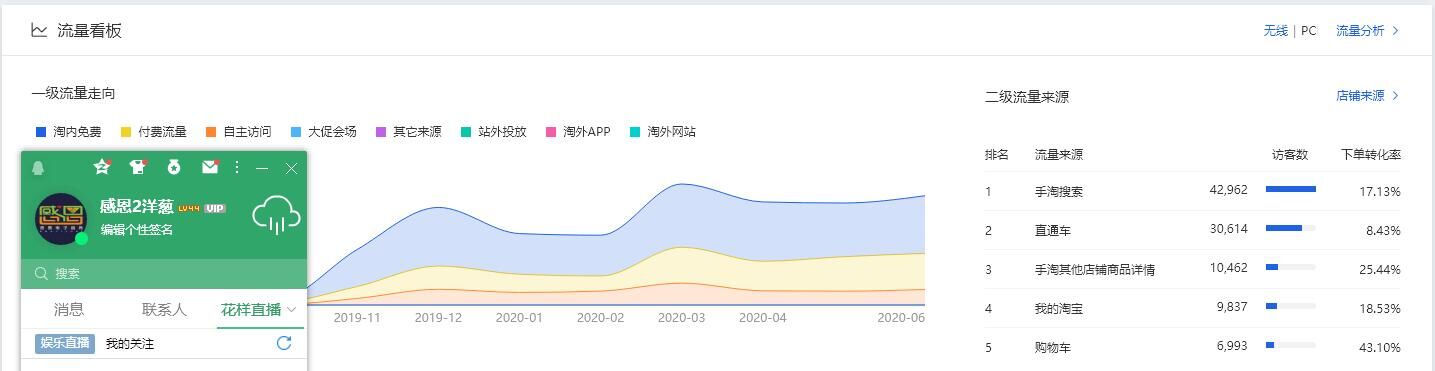Switch to 无线 view
The width and height of the screenshot is (1435, 371).
[1275, 31]
